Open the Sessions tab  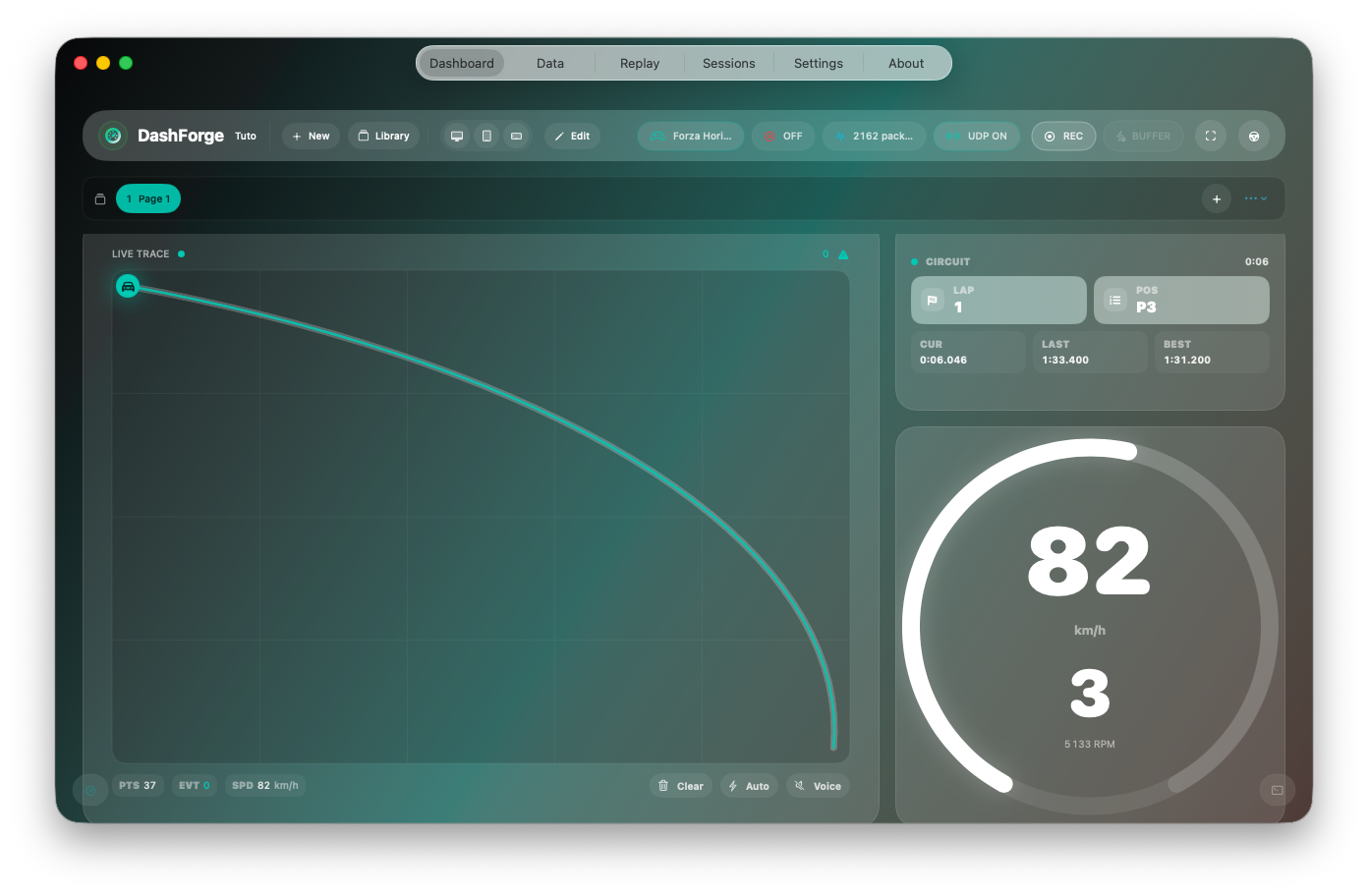pyautogui.click(x=729, y=63)
